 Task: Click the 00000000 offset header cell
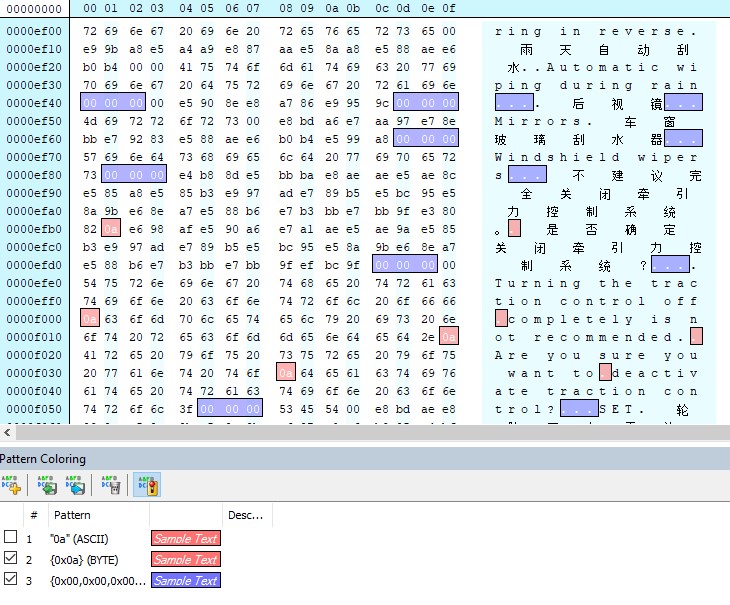pos(34,8)
